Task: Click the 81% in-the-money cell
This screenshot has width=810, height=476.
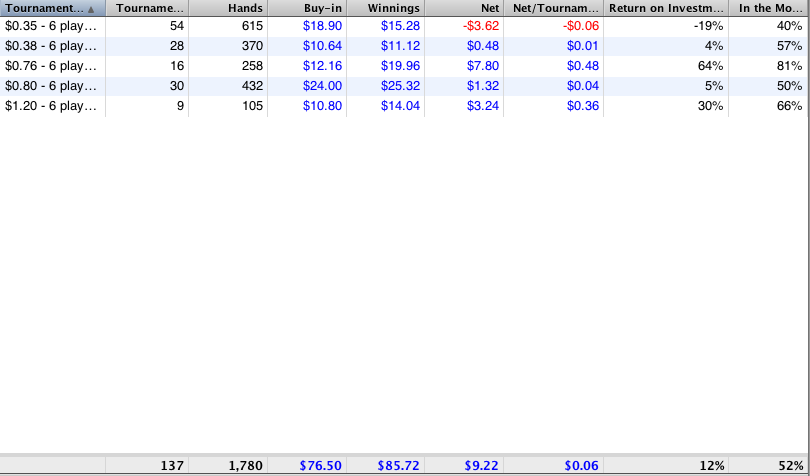Action: point(789,66)
